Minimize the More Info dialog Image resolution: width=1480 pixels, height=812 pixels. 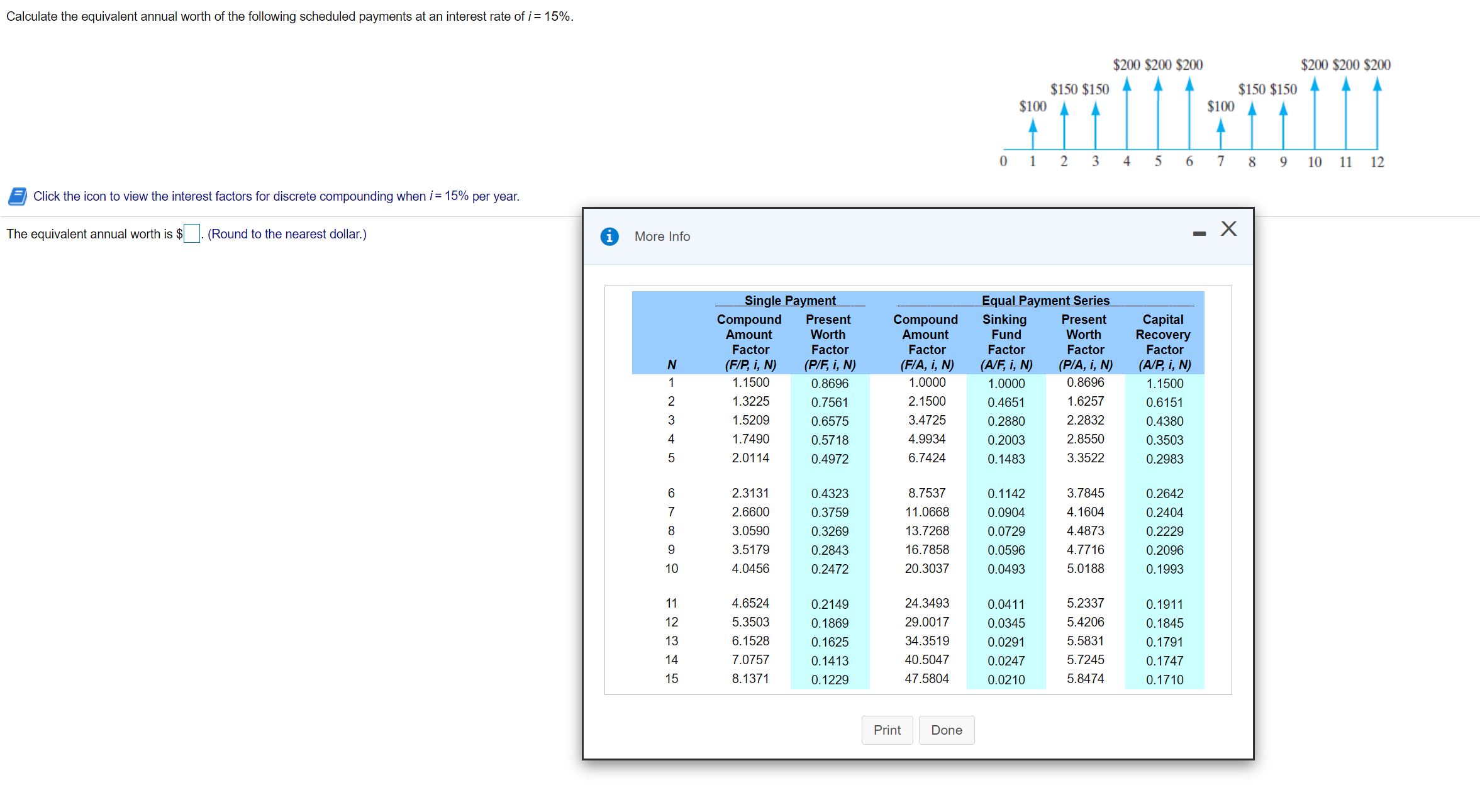coord(1199,234)
